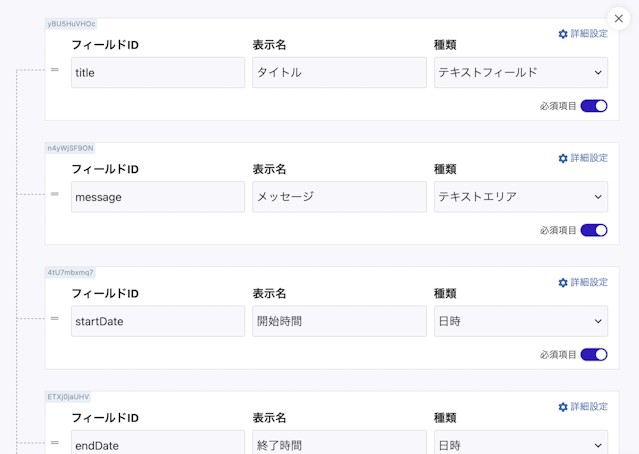Click the gear icon in the startDate field card
This screenshot has height=454, width=639.
pyautogui.click(x=563, y=283)
